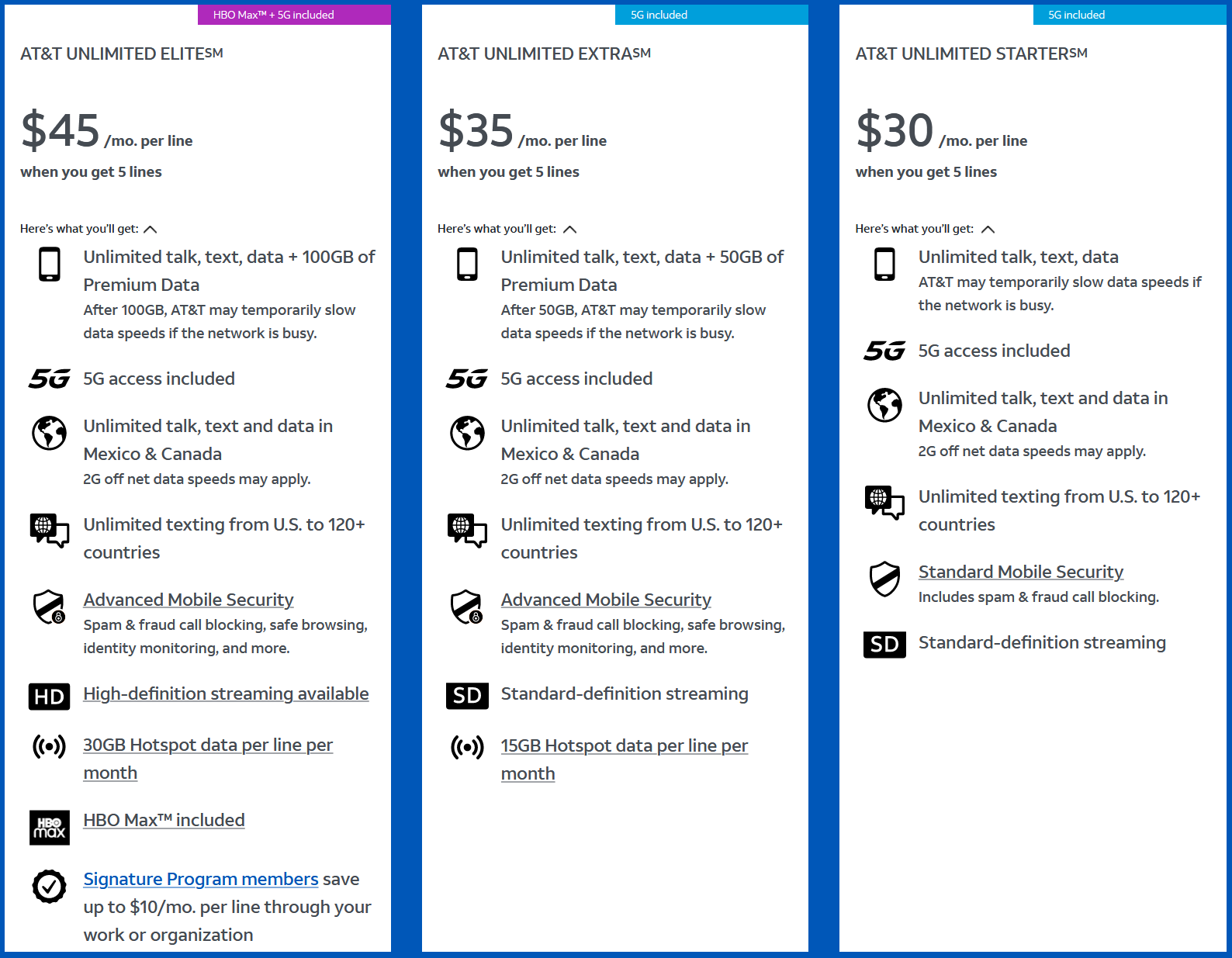
Task: Open the Signature Program members link
Action: point(201,879)
